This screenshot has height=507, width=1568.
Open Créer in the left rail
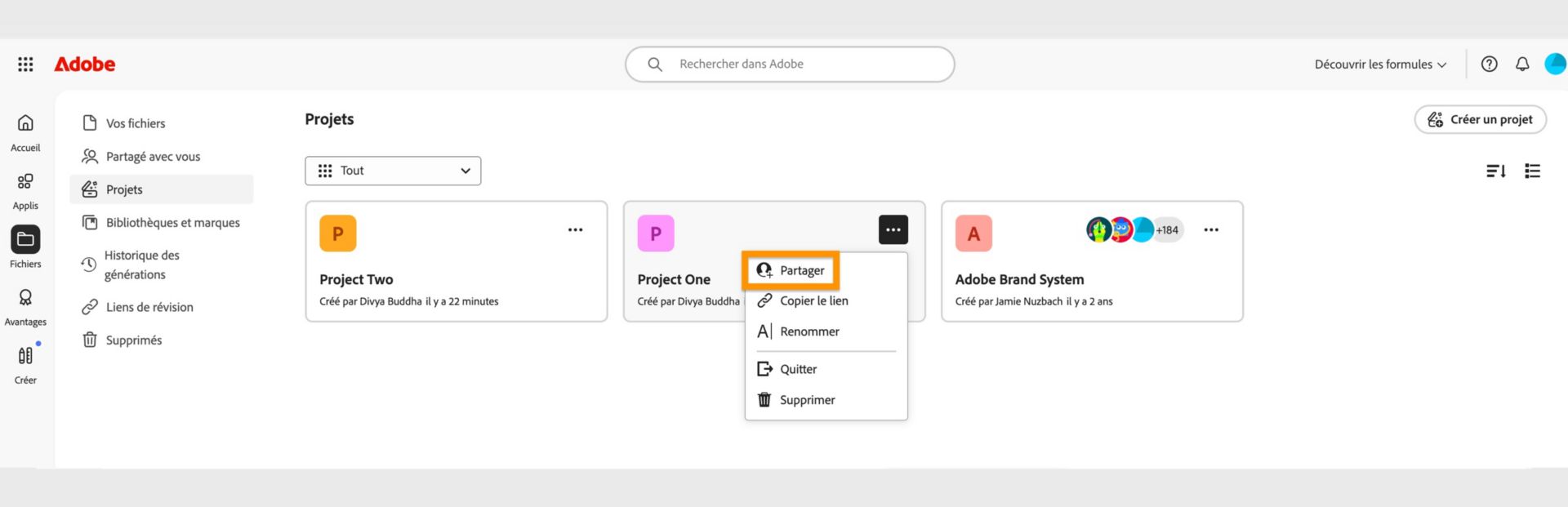pyautogui.click(x=25, y=365)
